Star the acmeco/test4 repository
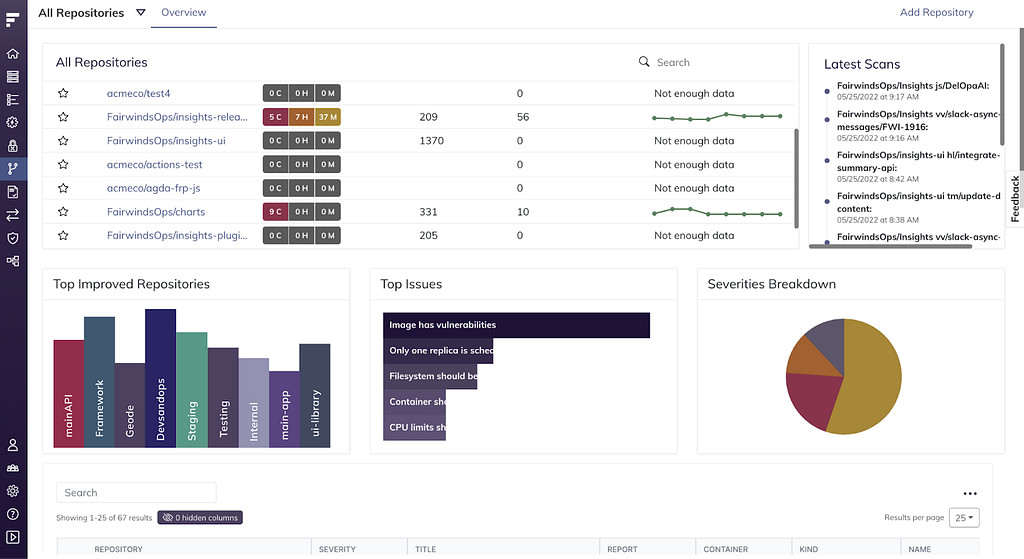The image size is (1024, 559). point(63,93)
